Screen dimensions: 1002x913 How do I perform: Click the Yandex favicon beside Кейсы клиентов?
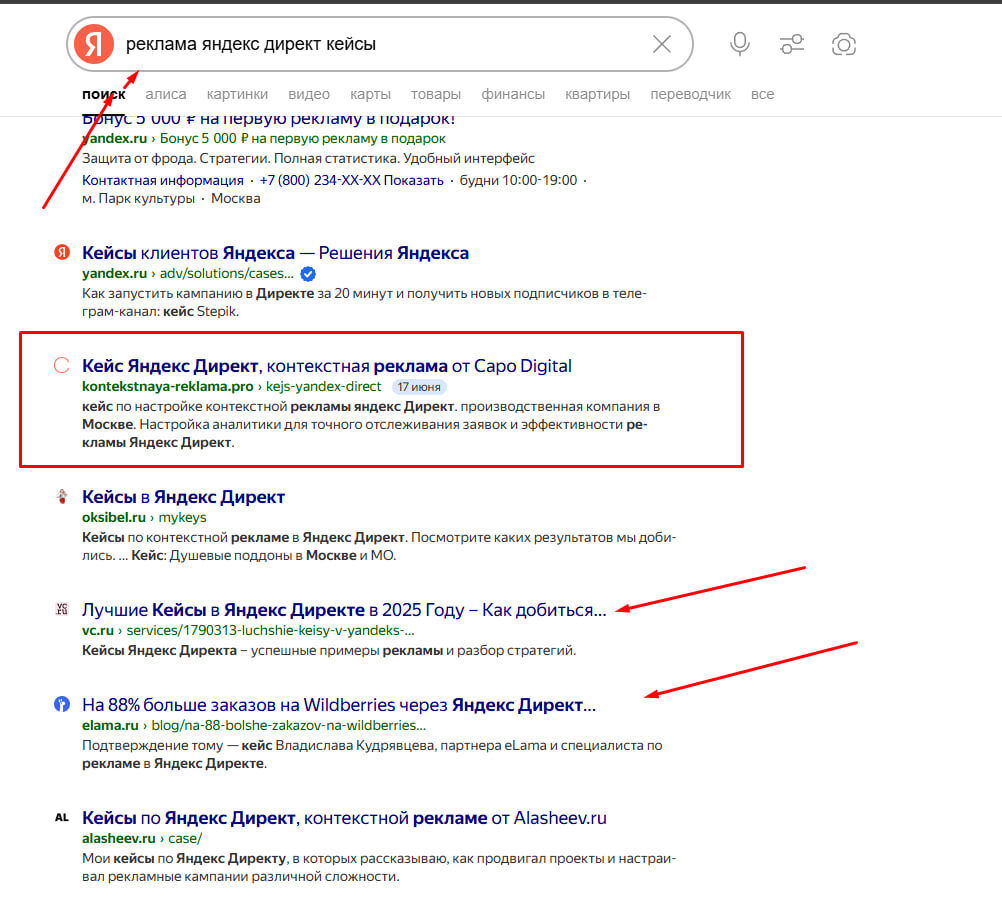point(61,252)
